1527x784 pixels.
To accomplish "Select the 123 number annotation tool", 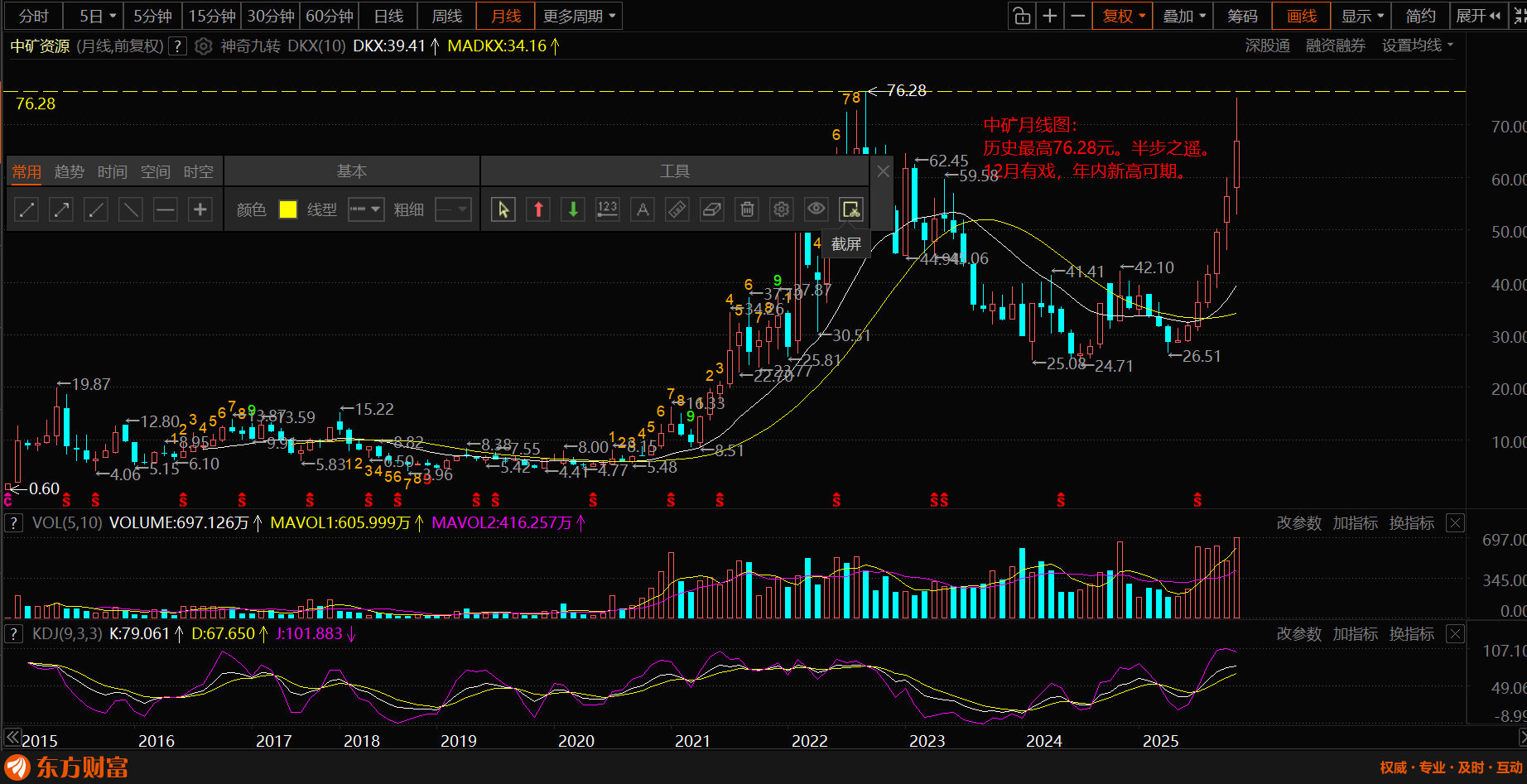I will pos(608,209).
